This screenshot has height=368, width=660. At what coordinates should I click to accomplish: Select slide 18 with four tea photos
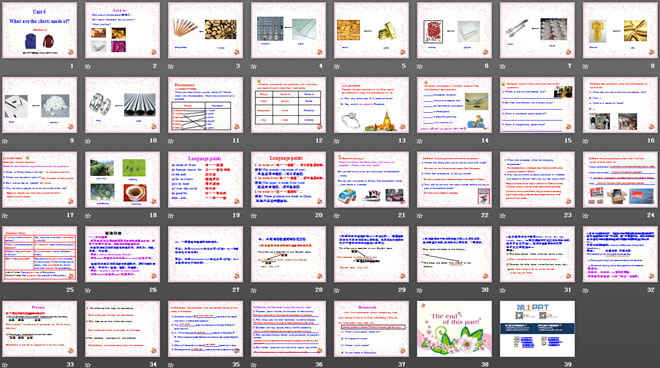[122, 179]
